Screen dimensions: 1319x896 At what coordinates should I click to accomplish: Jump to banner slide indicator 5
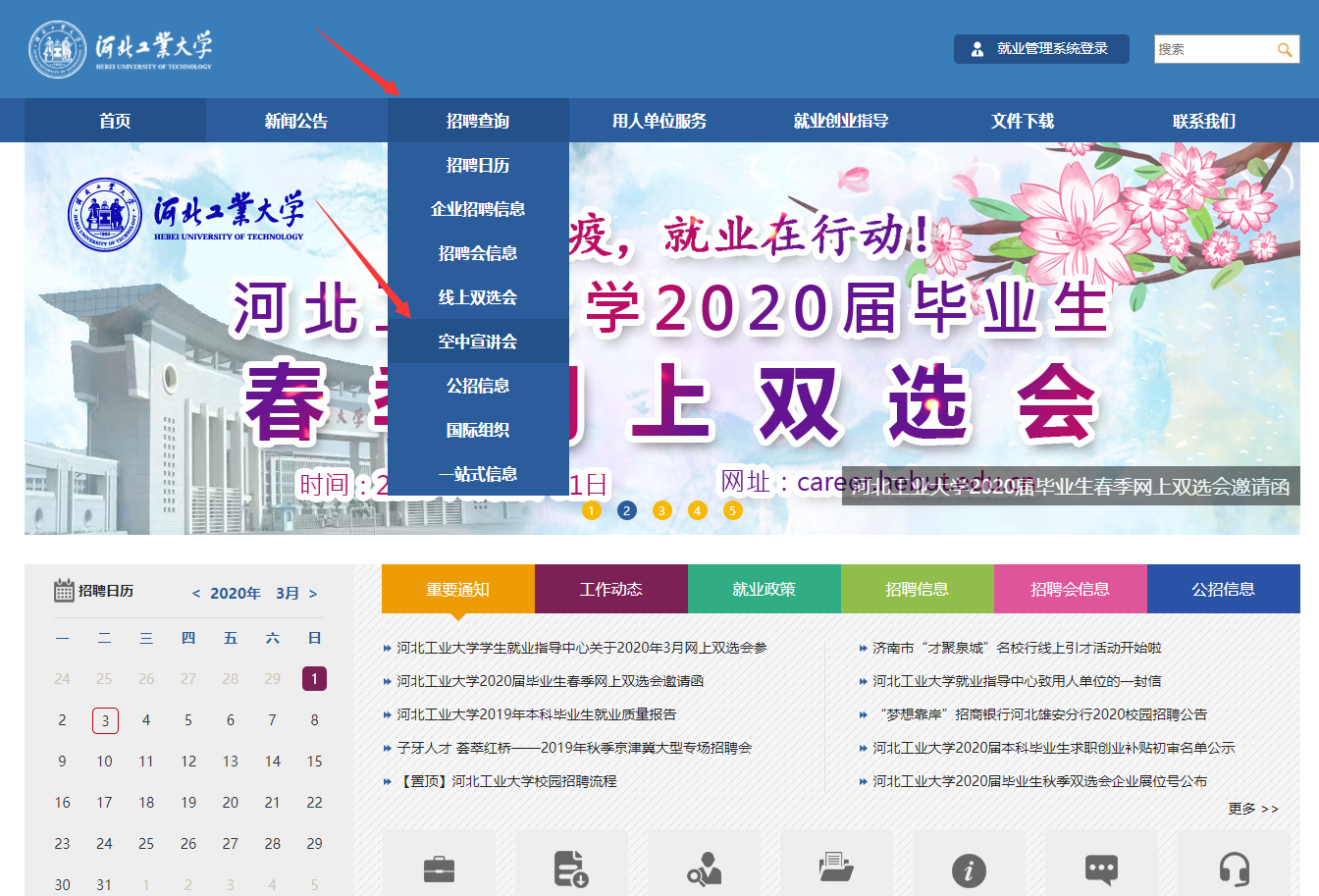pyautogui.click(x=732, y=510)
